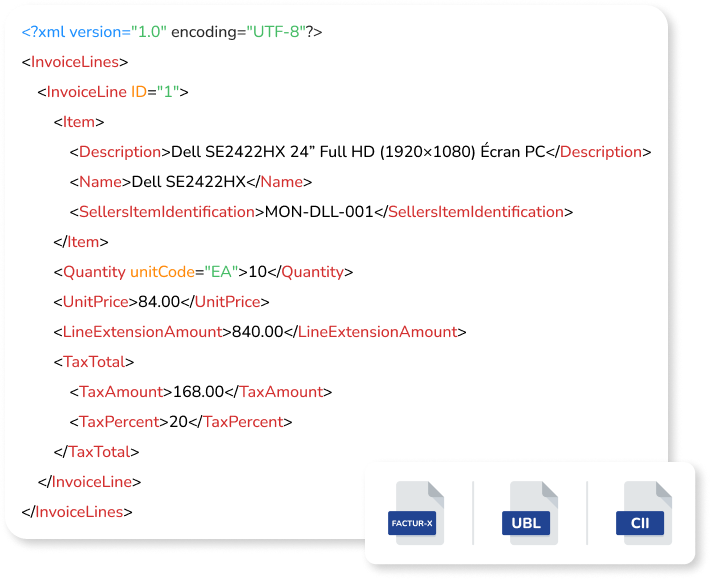This screenshot has height=580, width=711.
Task: Click the InvoiceLine ID="1" opening tag
Action: click(113, 92)
